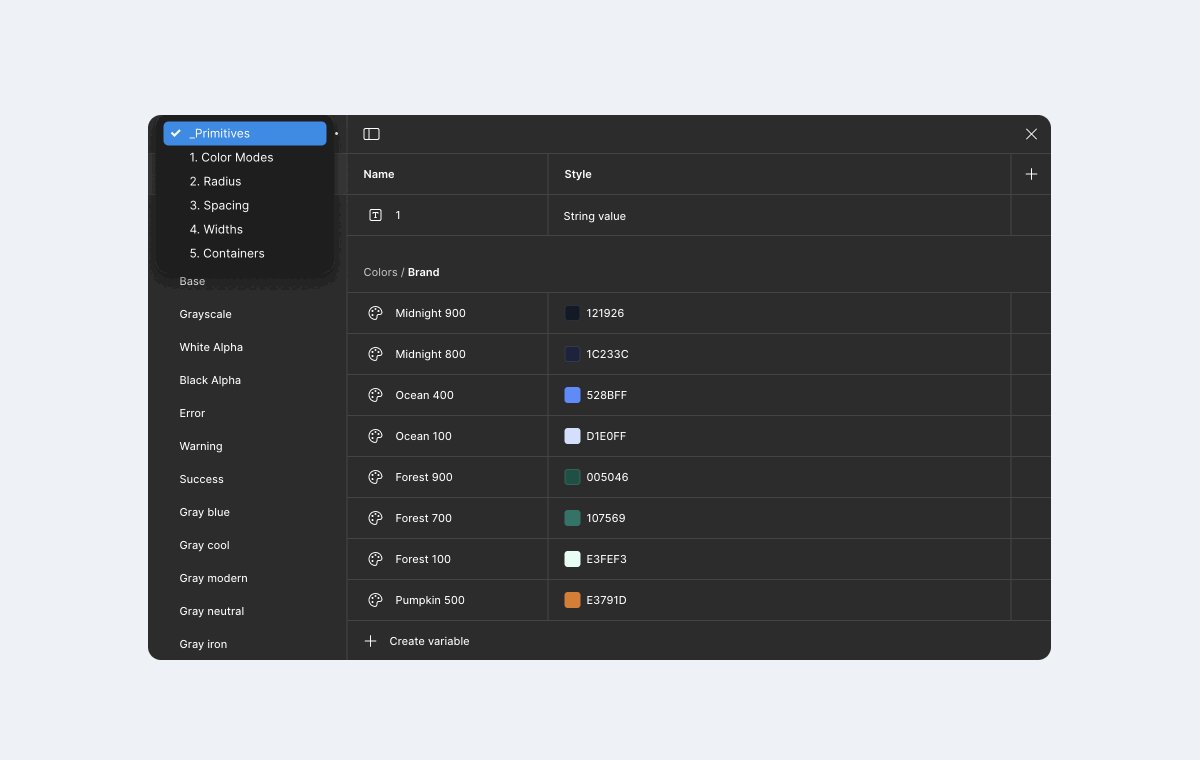Click the palette icon next to Forest 900
Viewport: 1200px width, 760px height.
[x=375, y=477]
